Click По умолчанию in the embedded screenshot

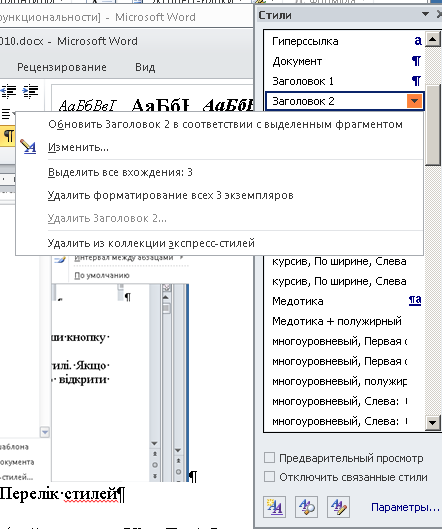point(102,275)
